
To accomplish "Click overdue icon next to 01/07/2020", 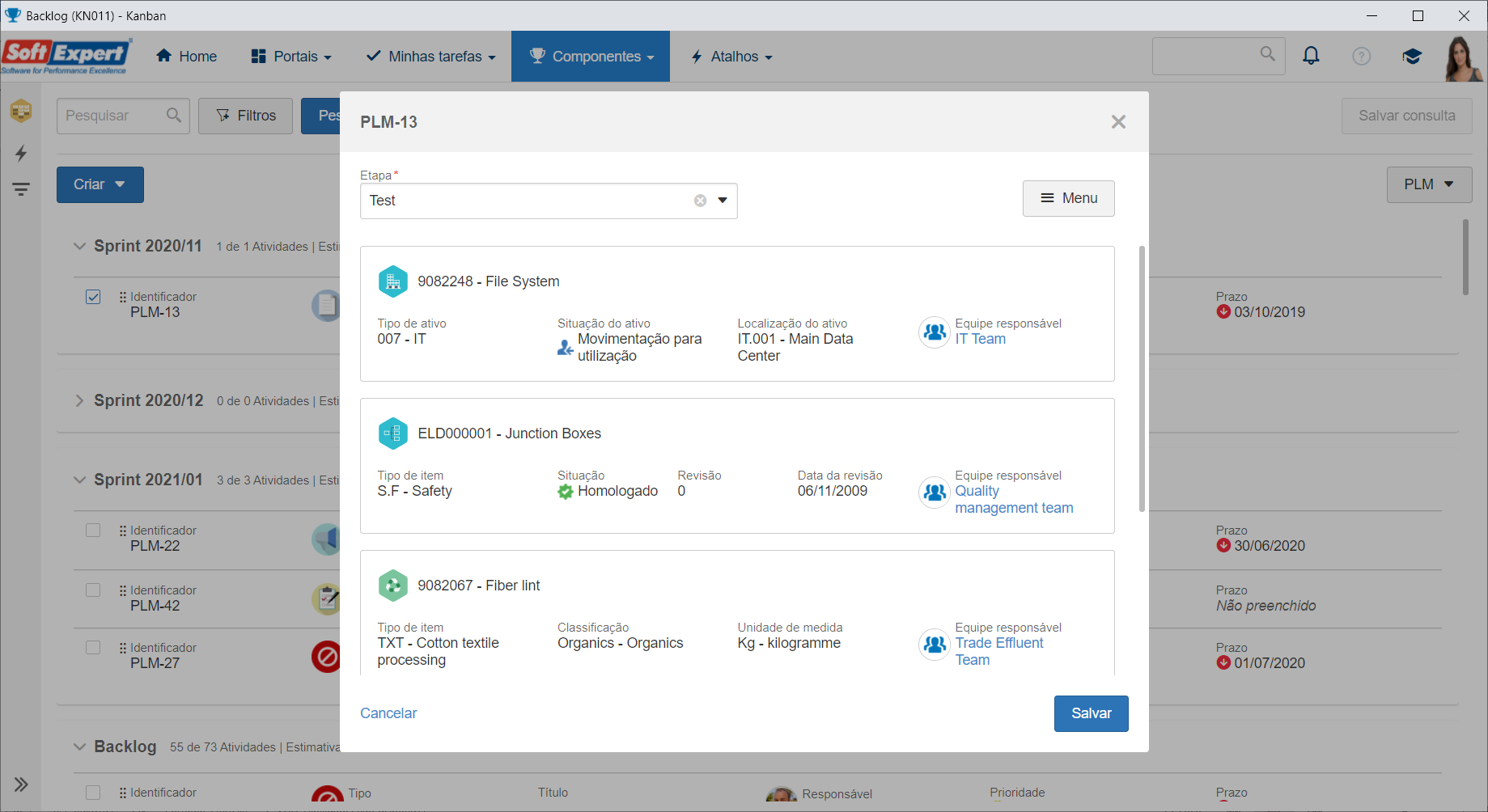I will [x=1223, y=663].
